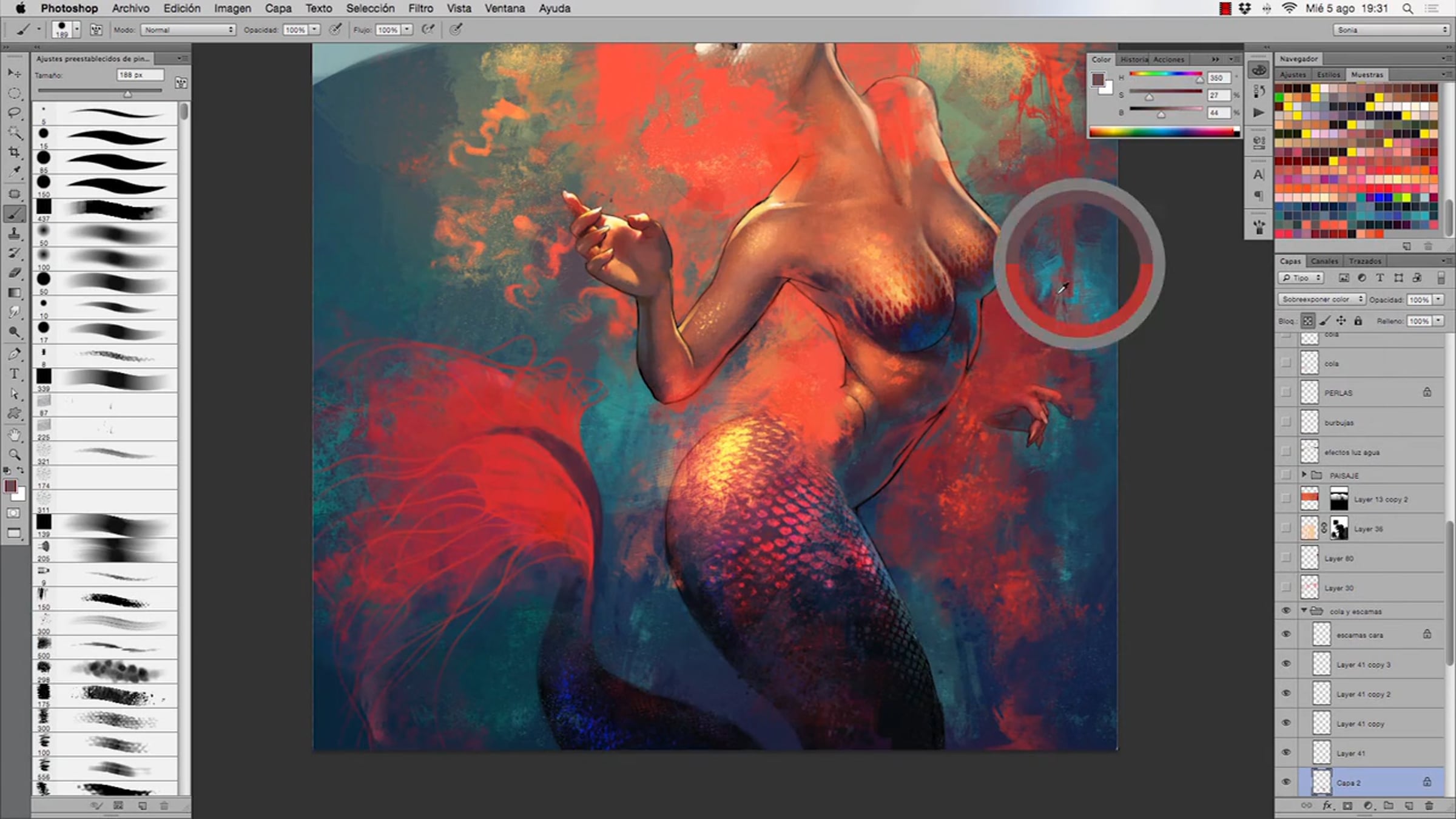The width and height of the screenshot is (1456, 819).
Task: Click the brush Tamaño size field
Action: pos(140,75)
